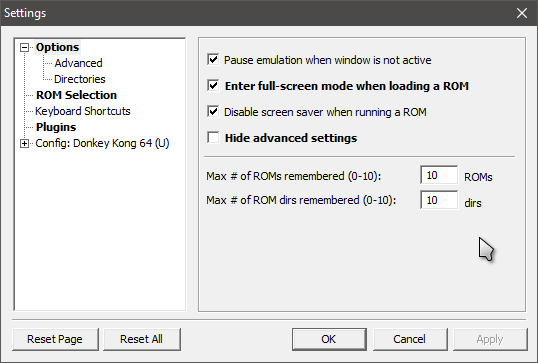Cancel the Settings dialog
This screenshot has height=363, width=538.
point(410,339)
